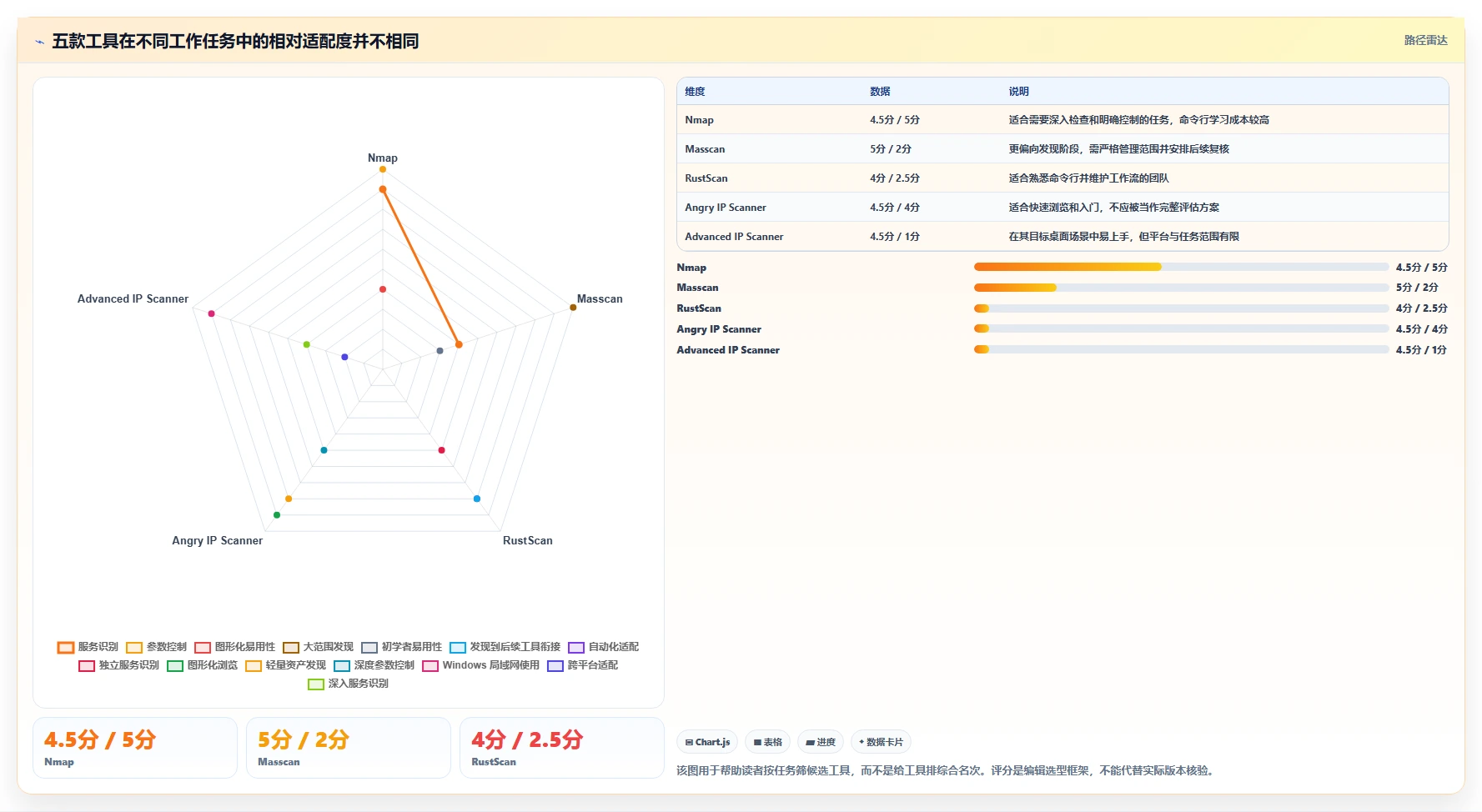
Task: Click the chart footnote text below chips
Action: (x=947, y=770)
